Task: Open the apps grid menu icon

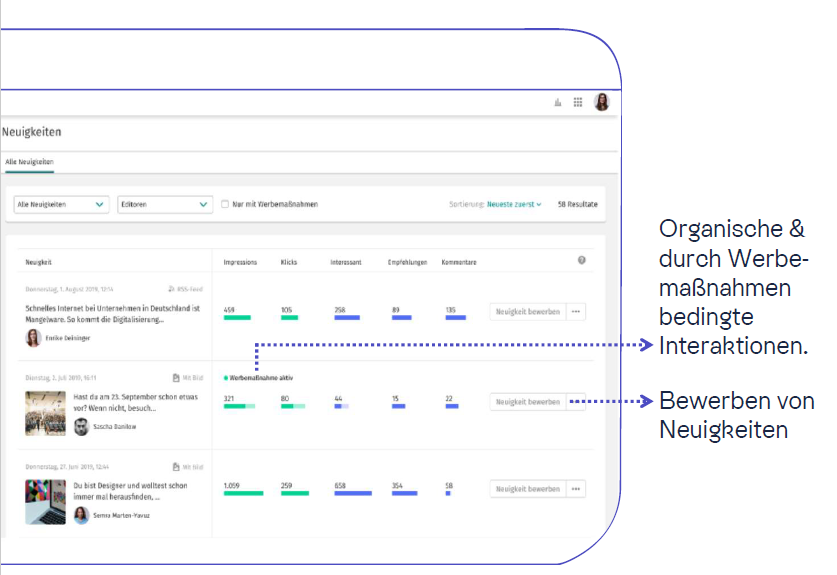Action: pos(578,102)
